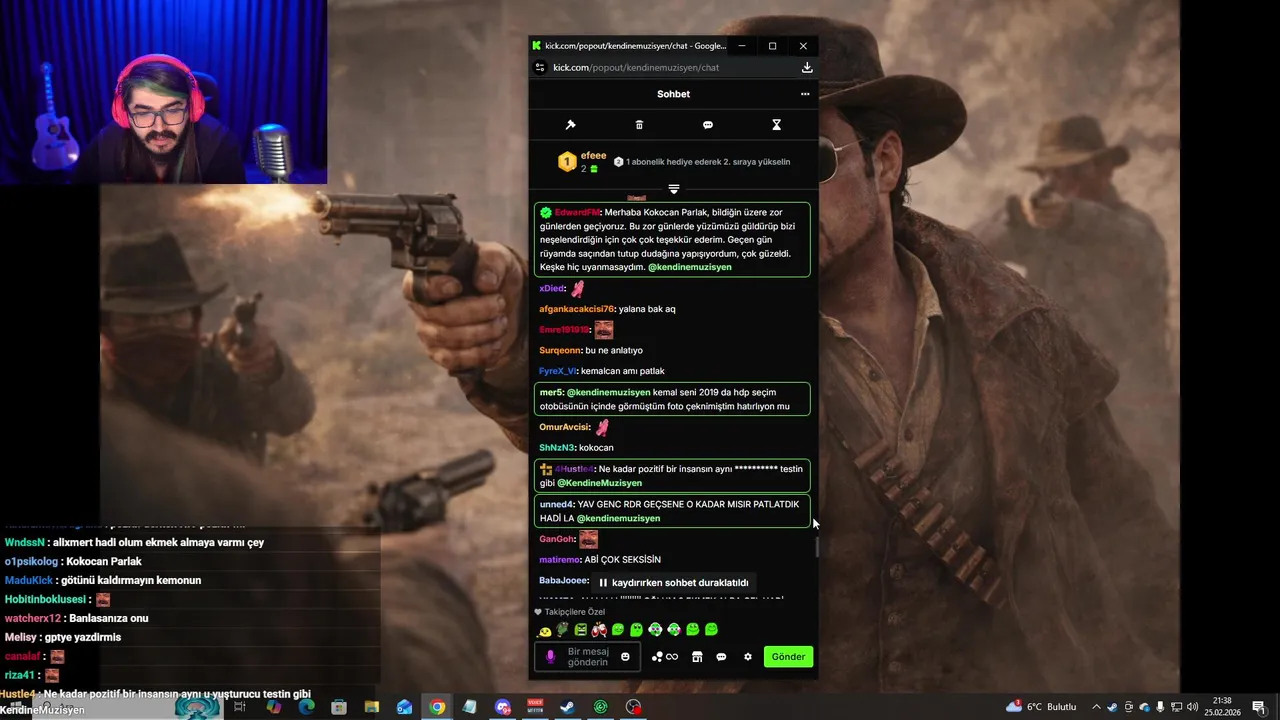Click username ShNzN3 in chat
1280x720 pixels.
pyautogui.click(x=557, y=448)
